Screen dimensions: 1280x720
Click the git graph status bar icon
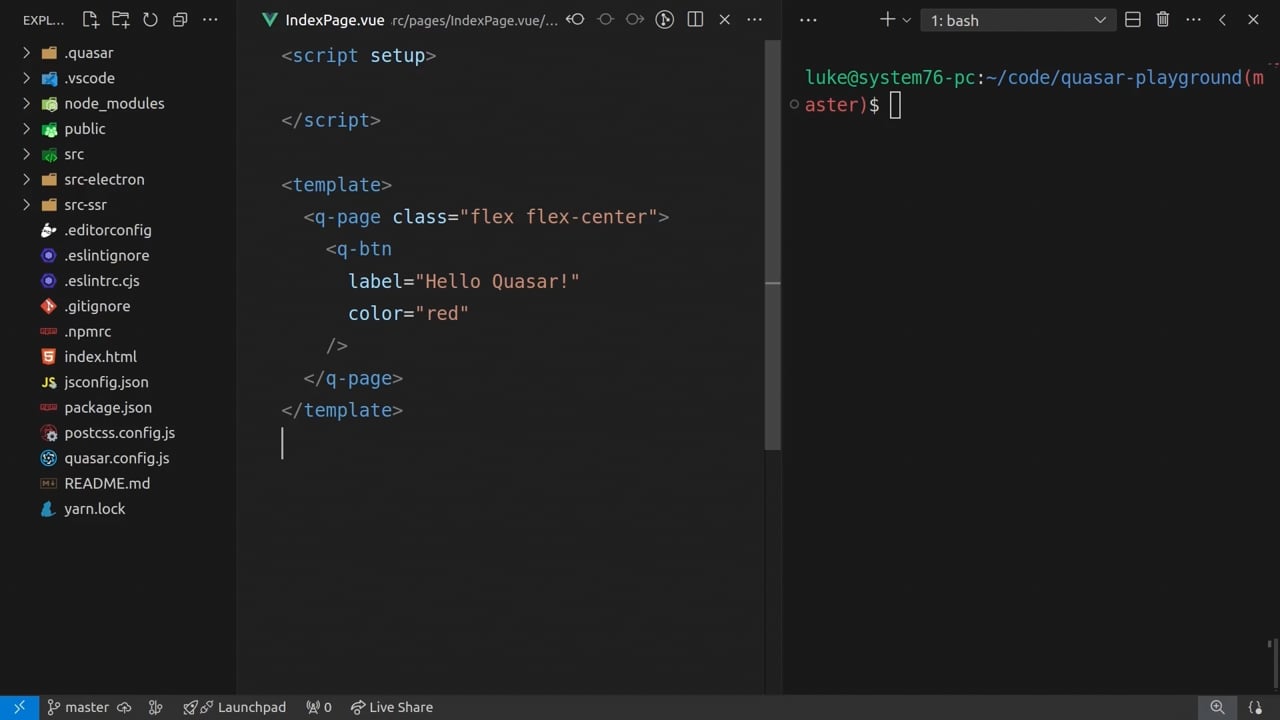click(155, 707)
